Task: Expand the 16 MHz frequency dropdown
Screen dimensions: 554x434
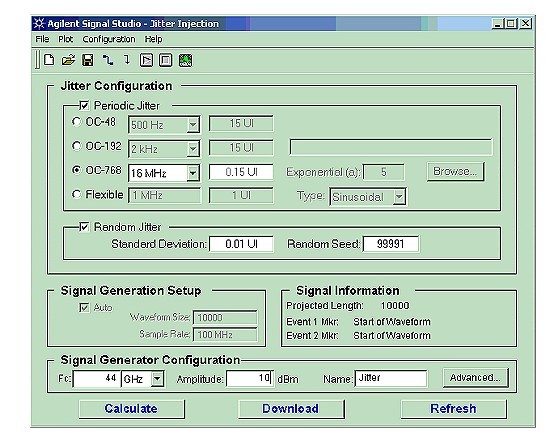Action: 193,173
